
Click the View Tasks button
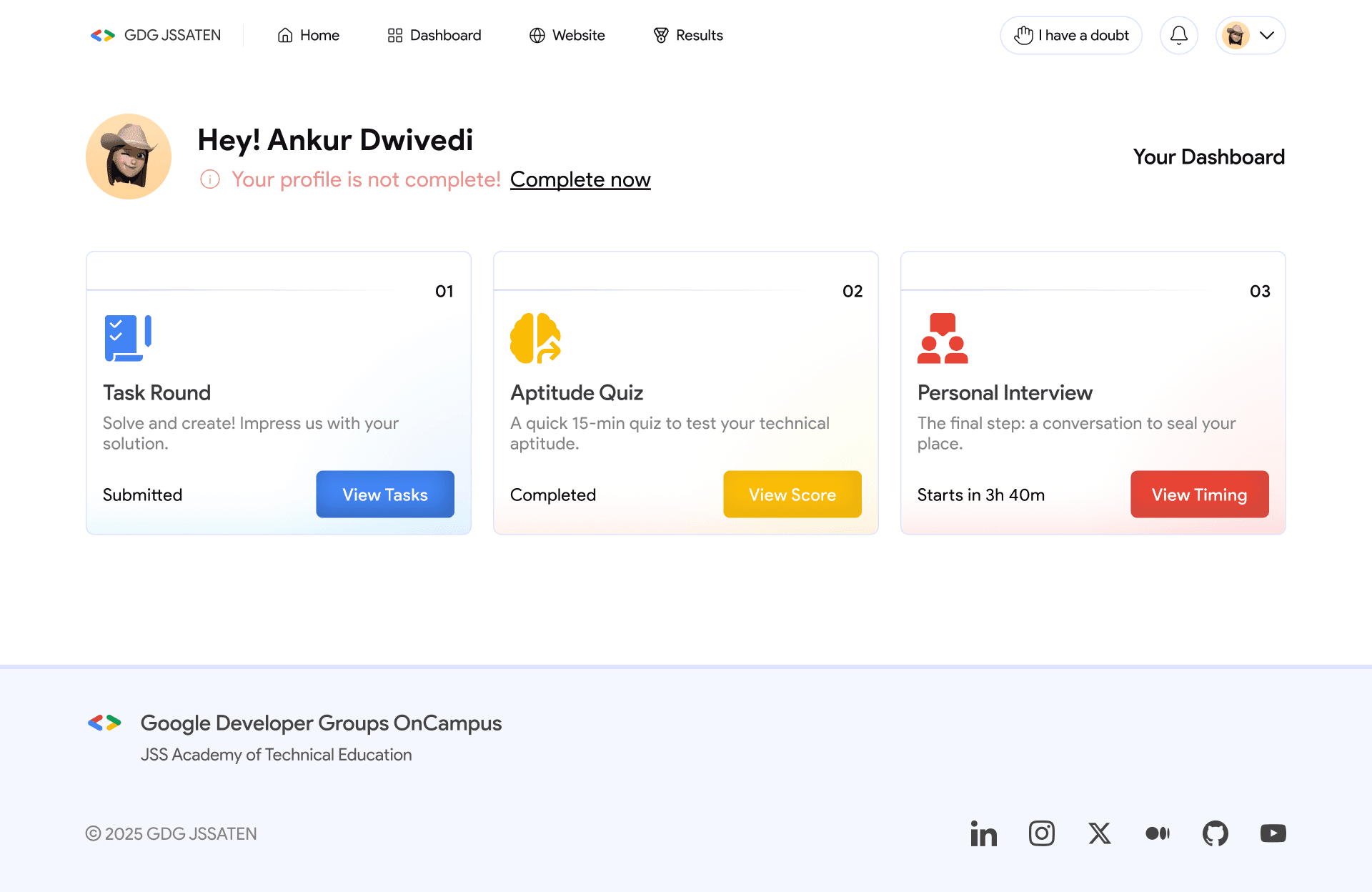(x=384, y=494)
